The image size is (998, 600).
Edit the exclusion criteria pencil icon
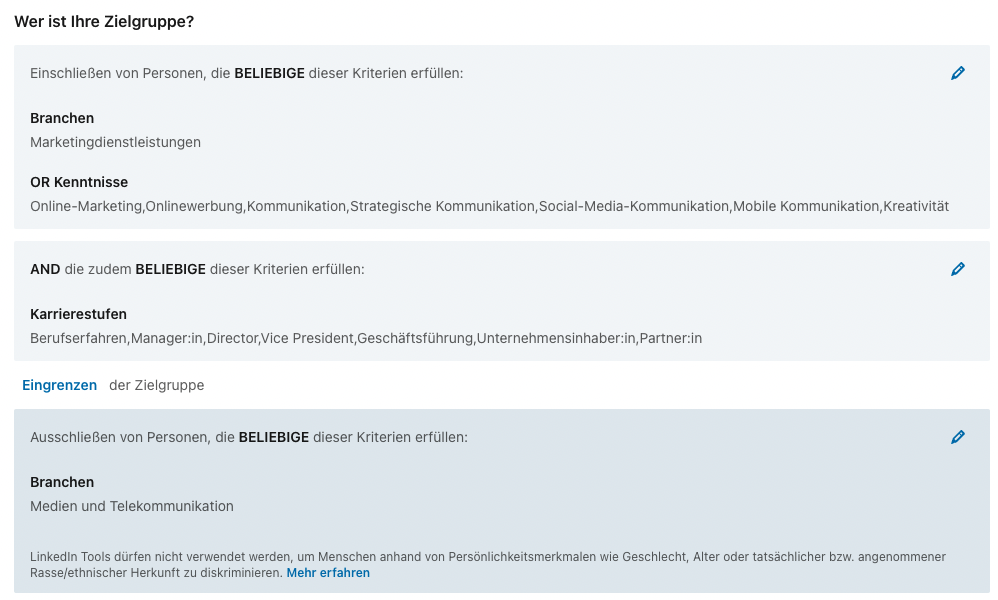[957, 437]
